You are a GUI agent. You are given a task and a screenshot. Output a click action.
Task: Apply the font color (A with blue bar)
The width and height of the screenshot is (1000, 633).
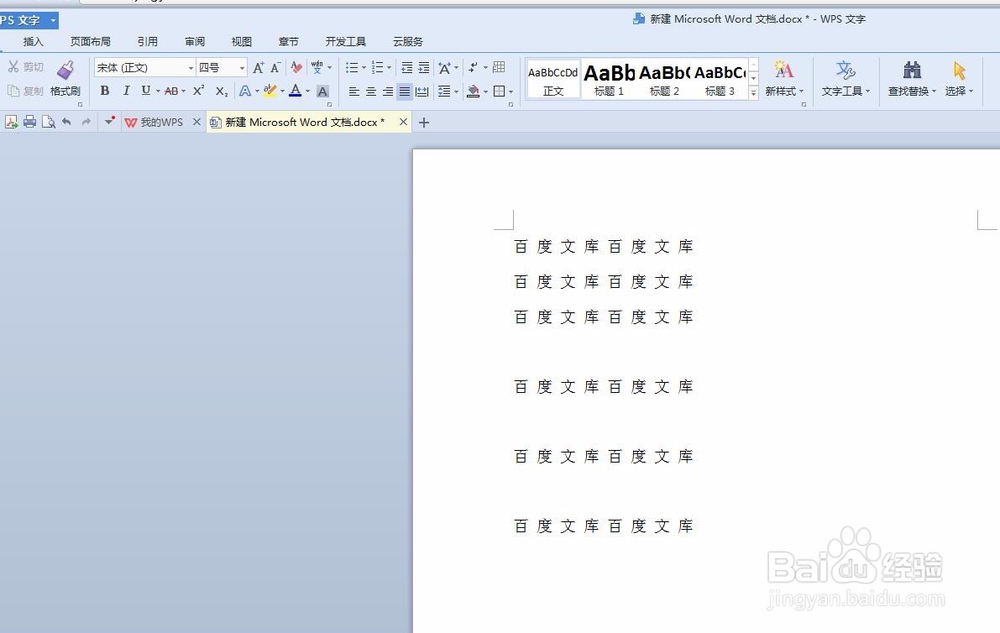point(295,91)
